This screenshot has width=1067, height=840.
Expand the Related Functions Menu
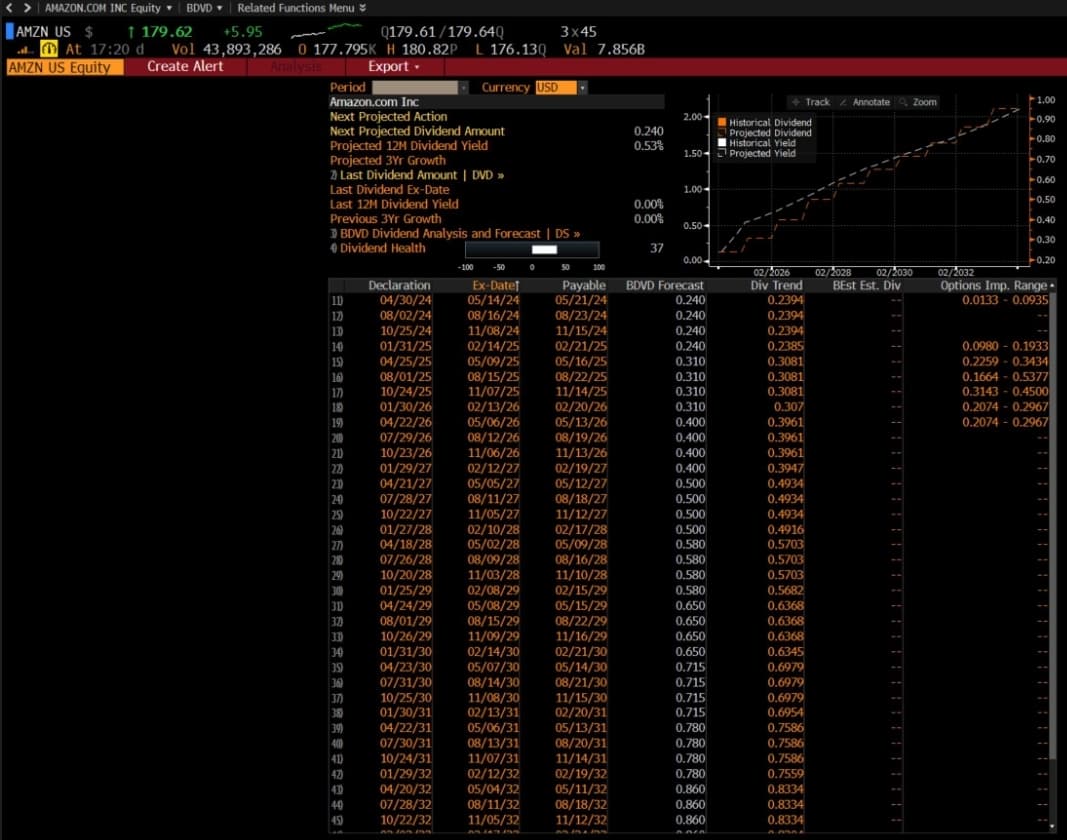click(301, 7)
